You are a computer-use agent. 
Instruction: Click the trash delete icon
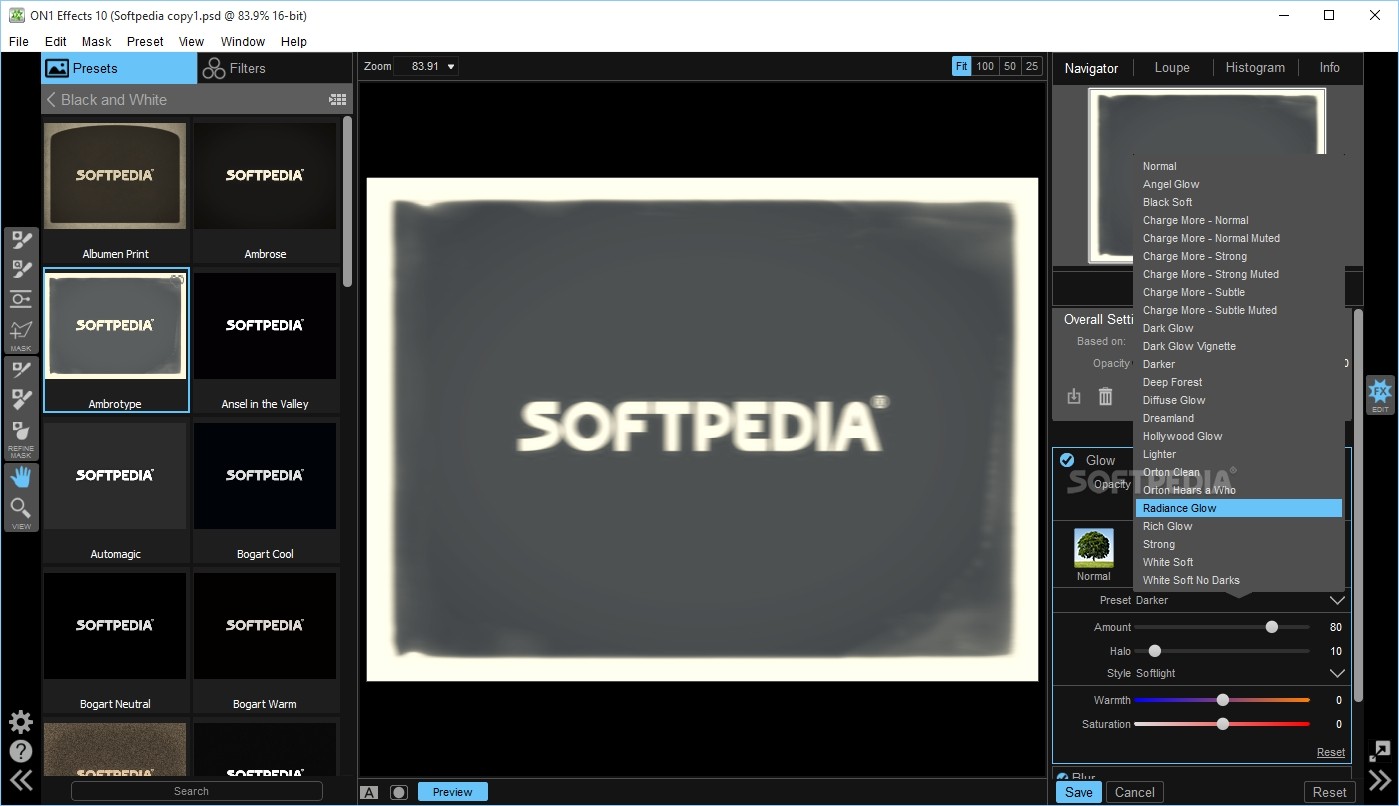click(1105, 396)
